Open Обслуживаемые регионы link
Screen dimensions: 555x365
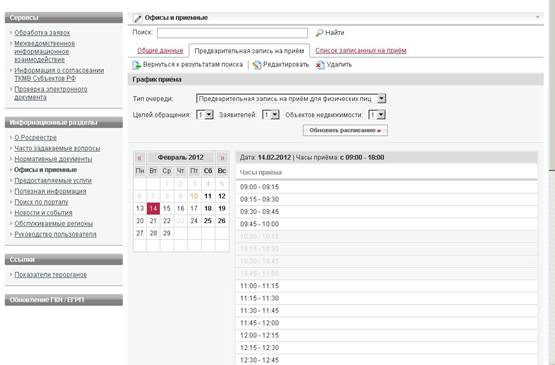tap(53, 223)
